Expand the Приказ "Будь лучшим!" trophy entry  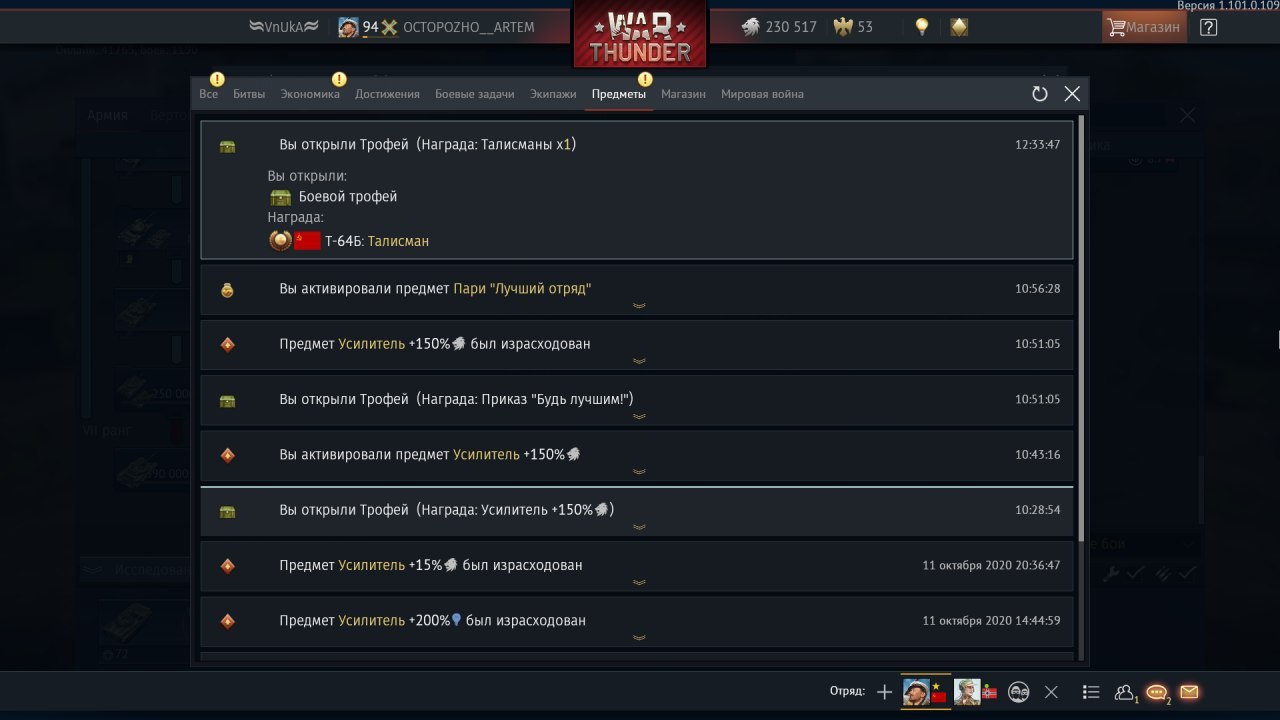pyautogui.click(x=637, y=399)
